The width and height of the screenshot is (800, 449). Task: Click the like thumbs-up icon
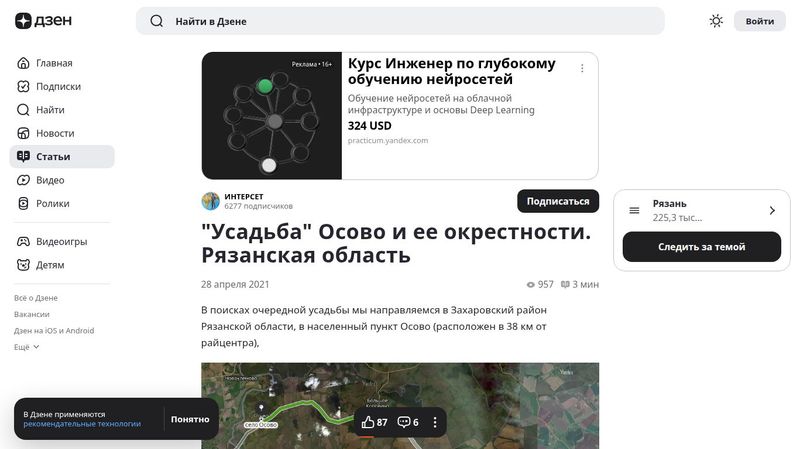pyautogui.click(x=368, y=422)
